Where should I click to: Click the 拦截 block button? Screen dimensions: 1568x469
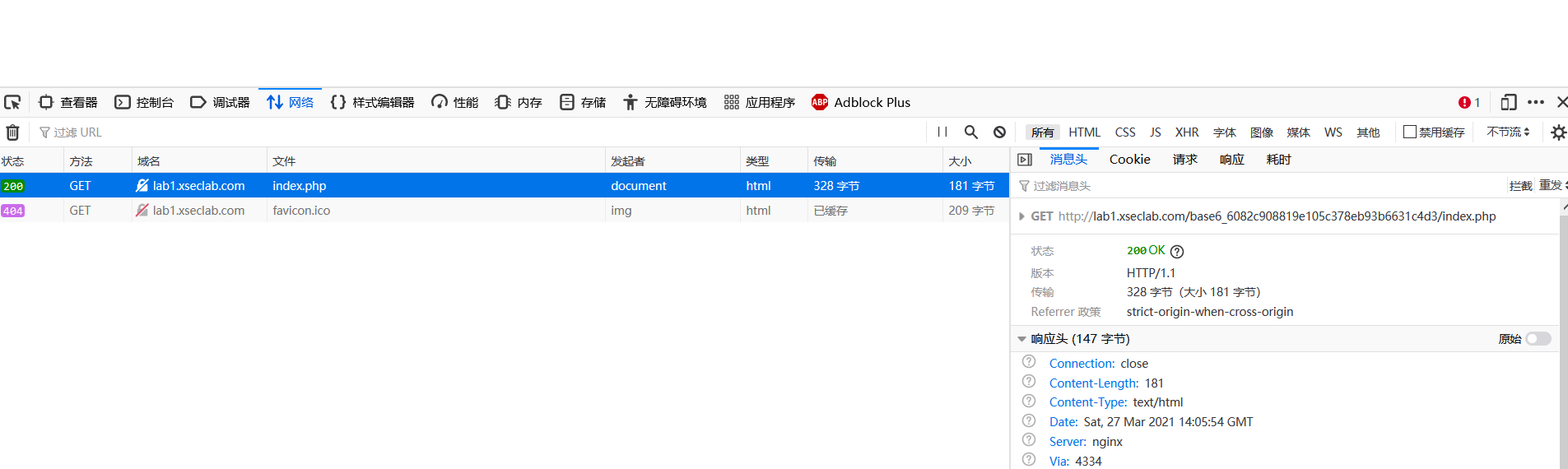[x=1520, y=186]
